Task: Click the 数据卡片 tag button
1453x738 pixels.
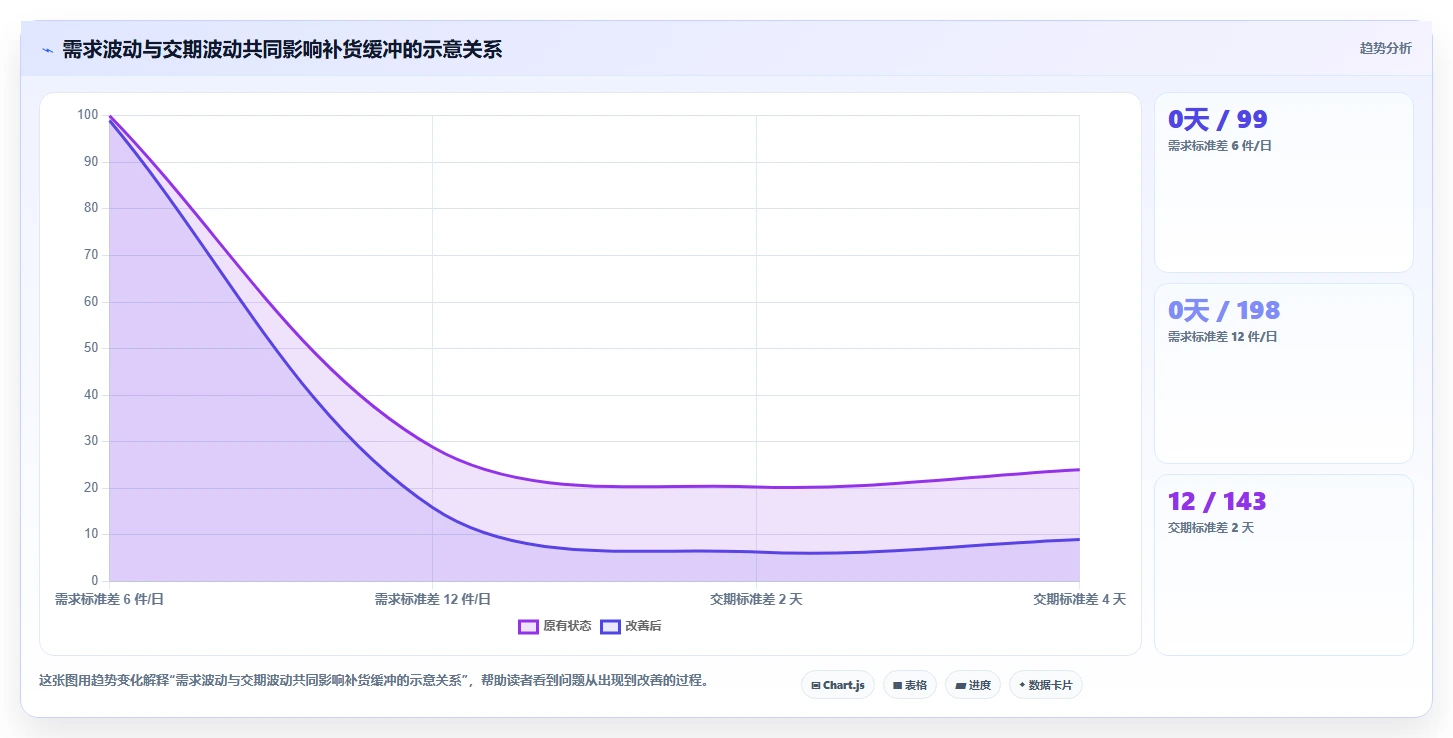Action: 1046,685
